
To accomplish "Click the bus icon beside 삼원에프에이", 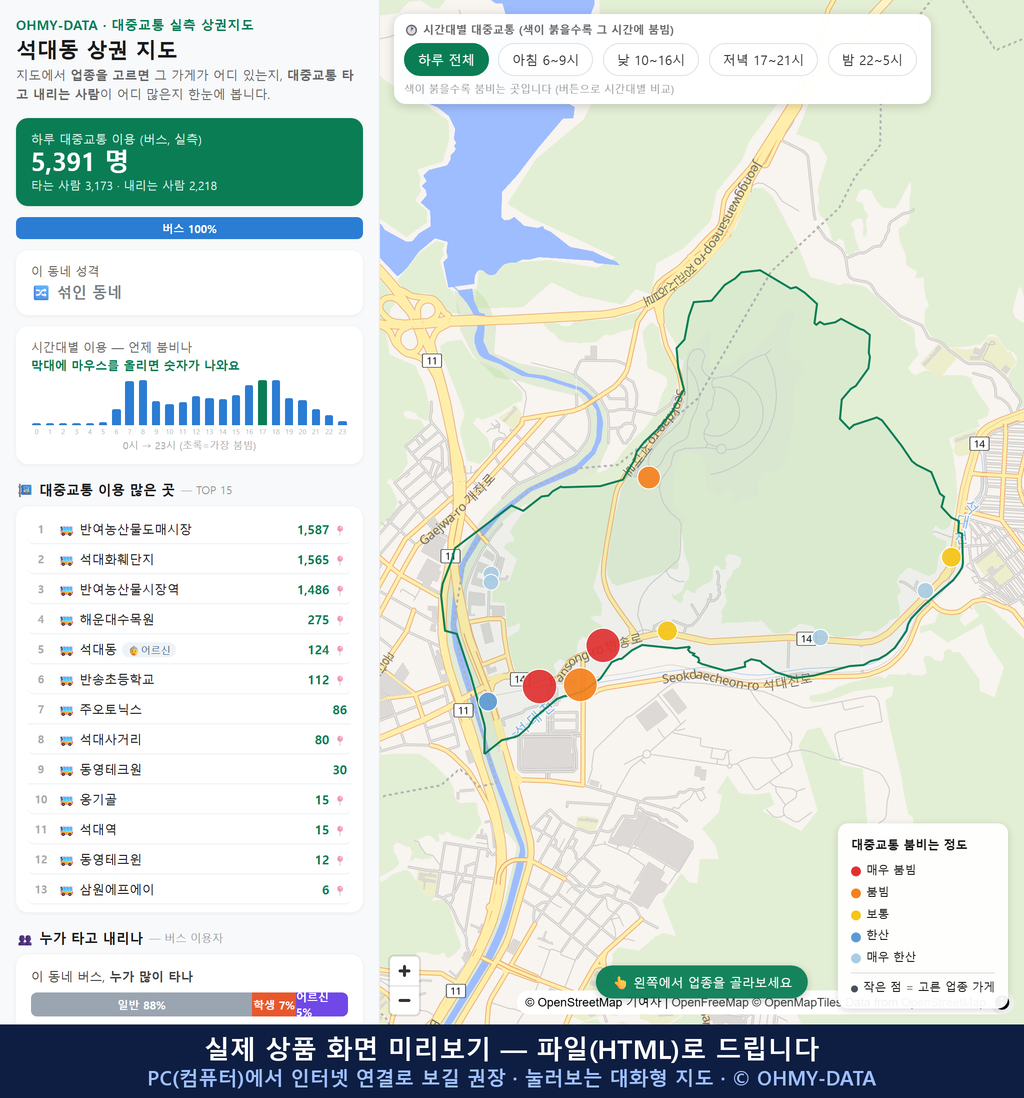I will (x=67, y=890).
